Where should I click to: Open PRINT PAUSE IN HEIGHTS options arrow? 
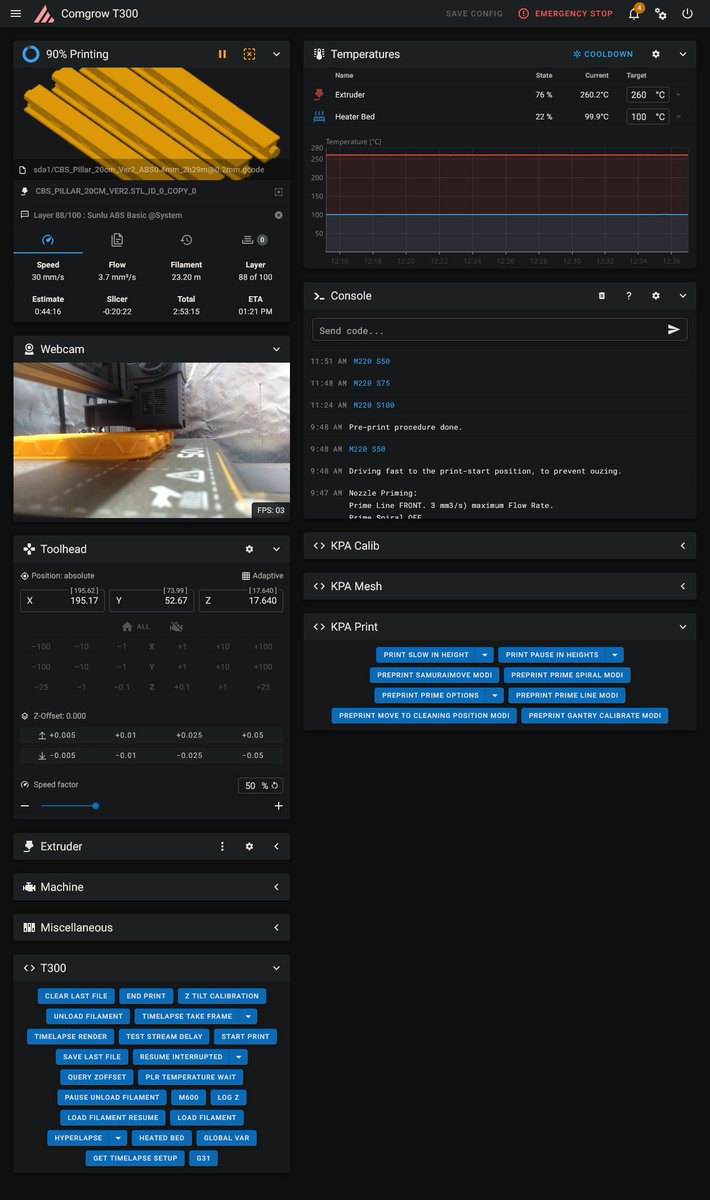(x=615, y=655)
